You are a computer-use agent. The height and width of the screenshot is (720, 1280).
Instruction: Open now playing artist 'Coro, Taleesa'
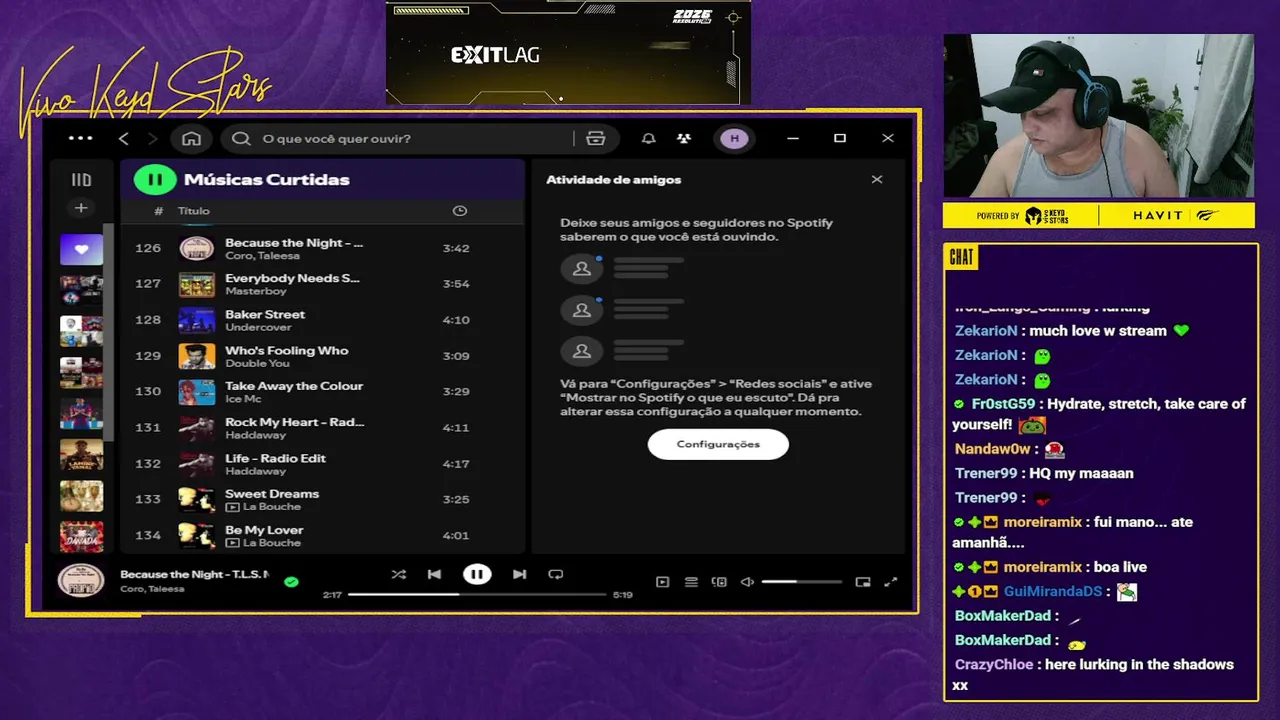pyautogui.click(x=152, y=589)
